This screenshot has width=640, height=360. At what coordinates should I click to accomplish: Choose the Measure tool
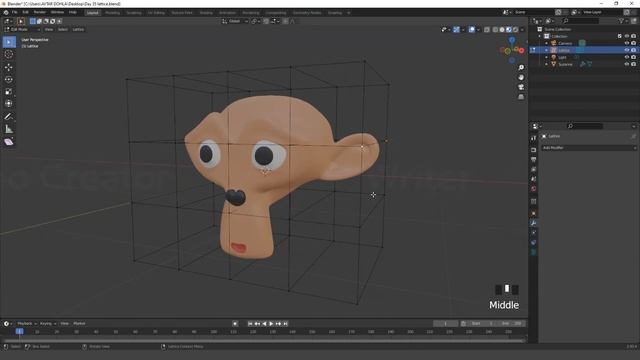(x=9, y=129)
